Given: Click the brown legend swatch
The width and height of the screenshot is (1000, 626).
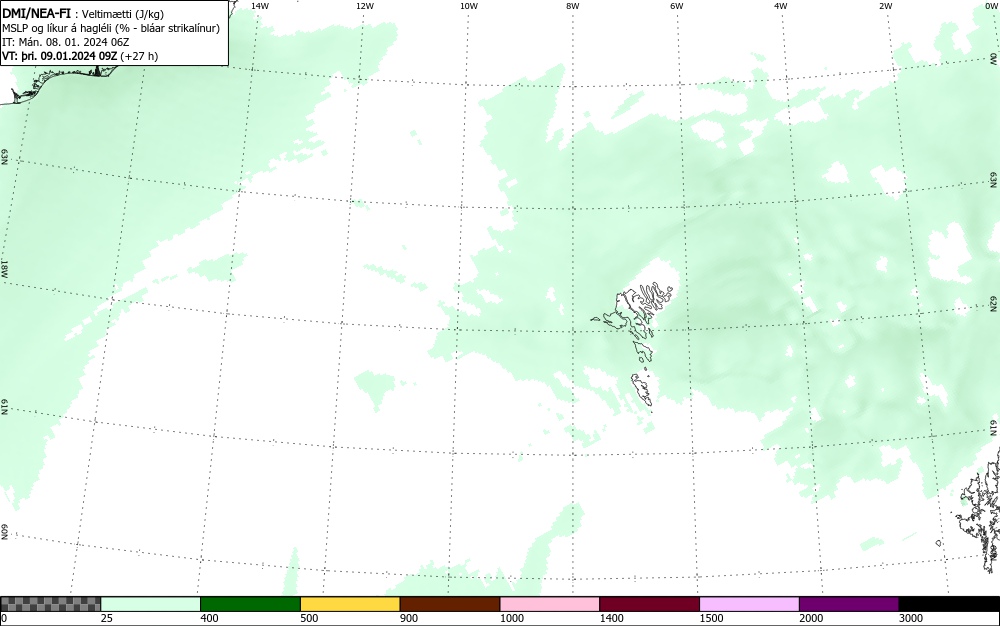Looking at the screenshot, I should (450, 604).
